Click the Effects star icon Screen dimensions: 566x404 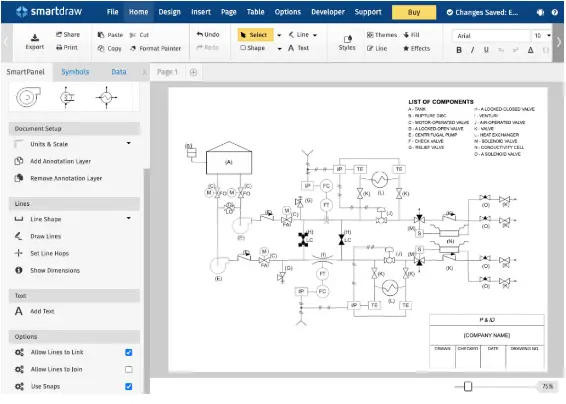pos(406,48)
